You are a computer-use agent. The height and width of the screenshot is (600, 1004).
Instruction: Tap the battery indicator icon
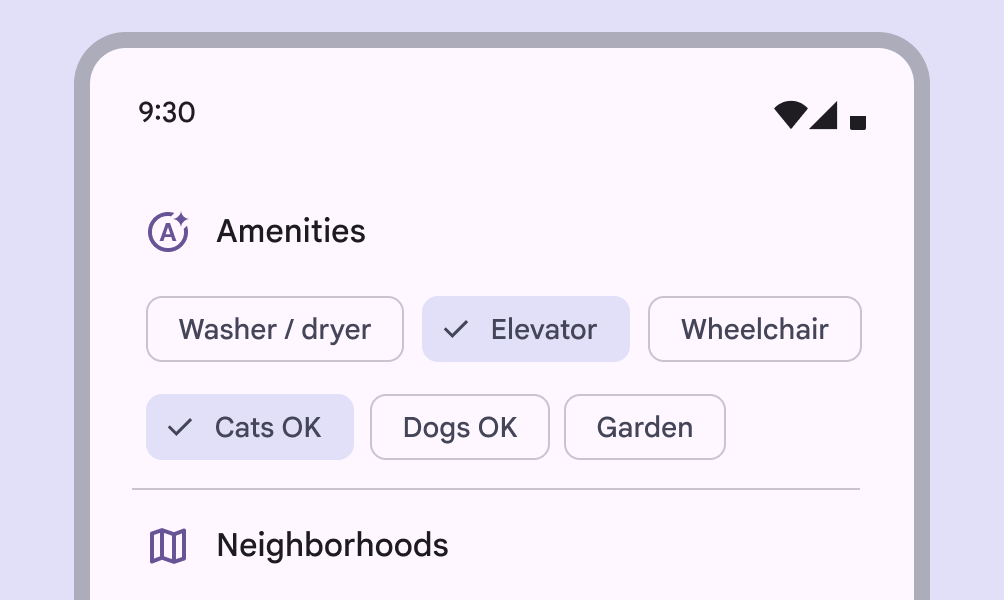click(860, 120)
